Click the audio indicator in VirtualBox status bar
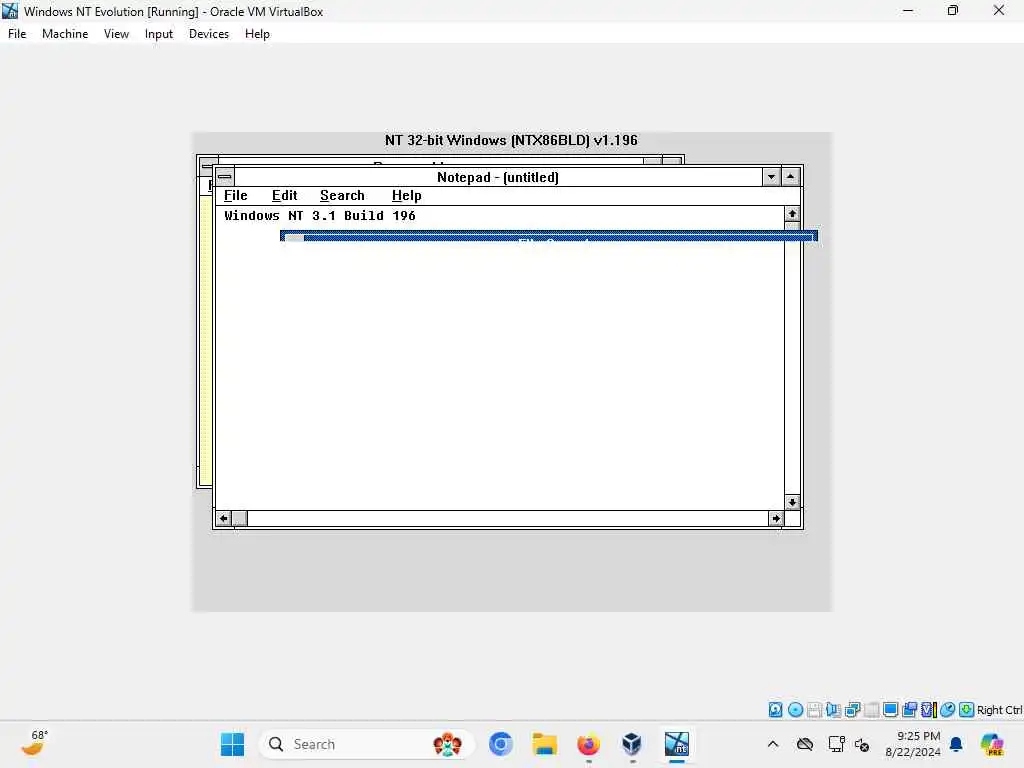The image size is (1024, 768). point(833,710)
